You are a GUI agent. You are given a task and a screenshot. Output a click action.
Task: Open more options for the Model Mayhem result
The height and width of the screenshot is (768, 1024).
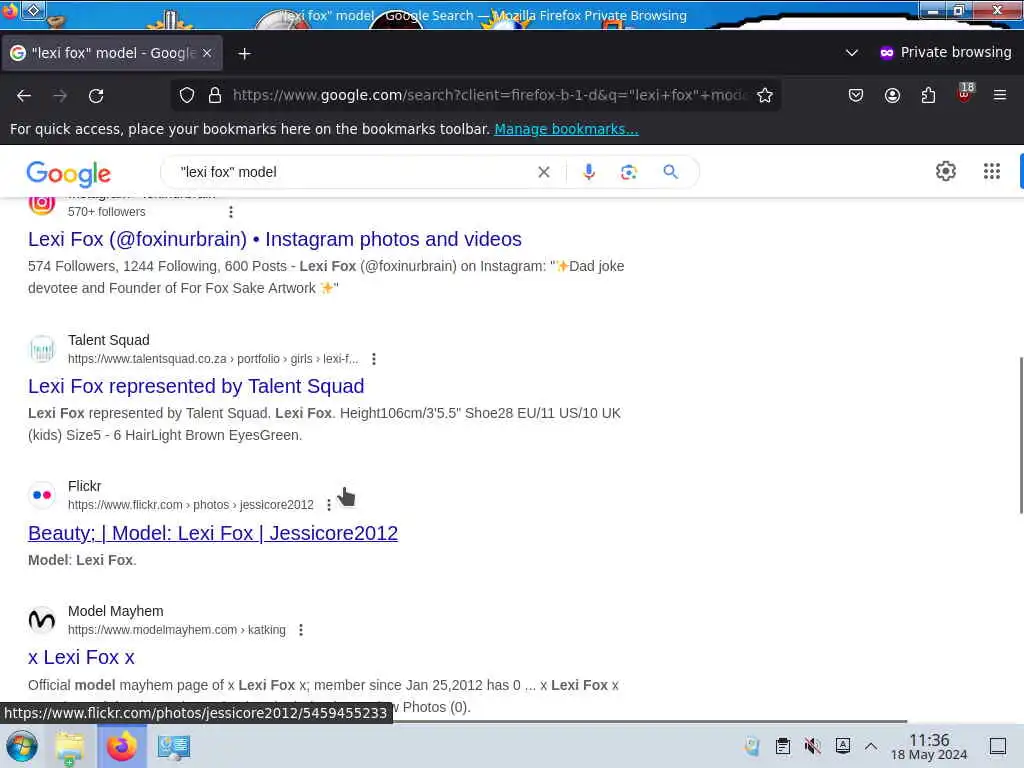[x=300, y=630]
